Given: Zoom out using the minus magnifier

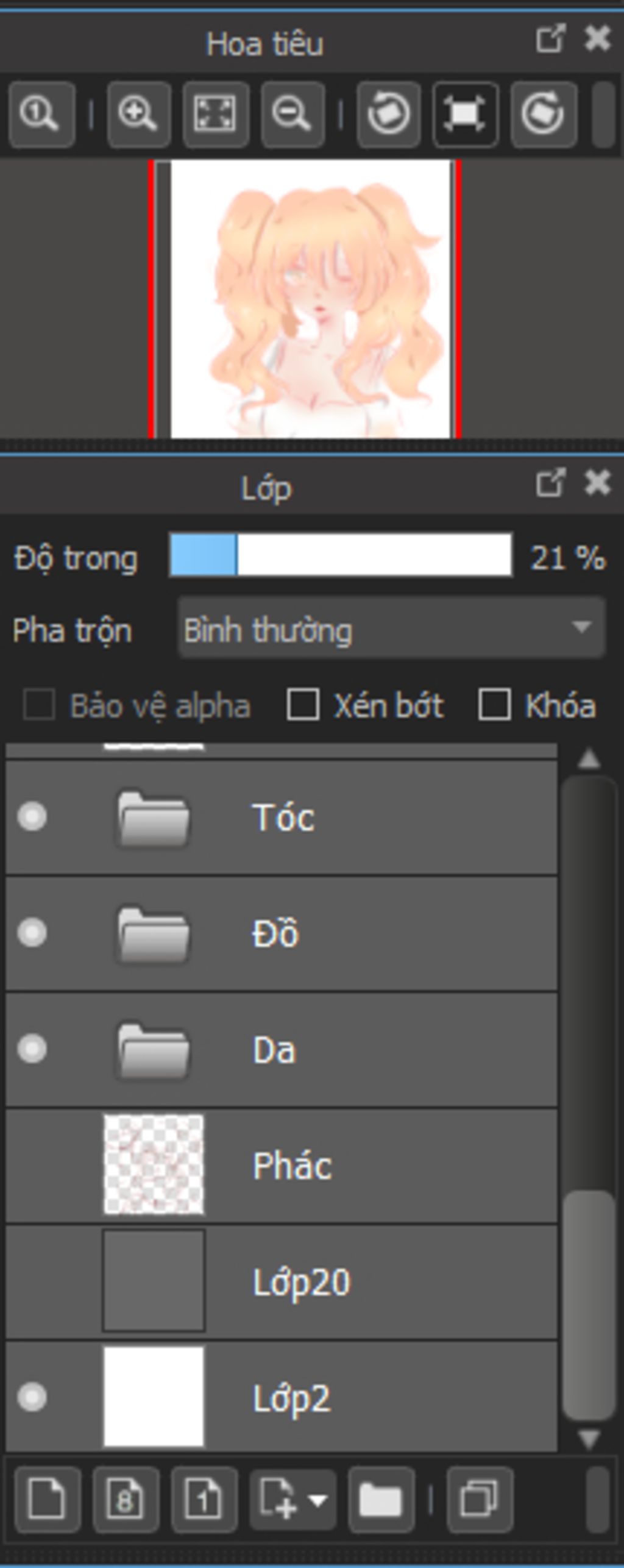Looking at the screenshot, I should click(x=292, y=114).
